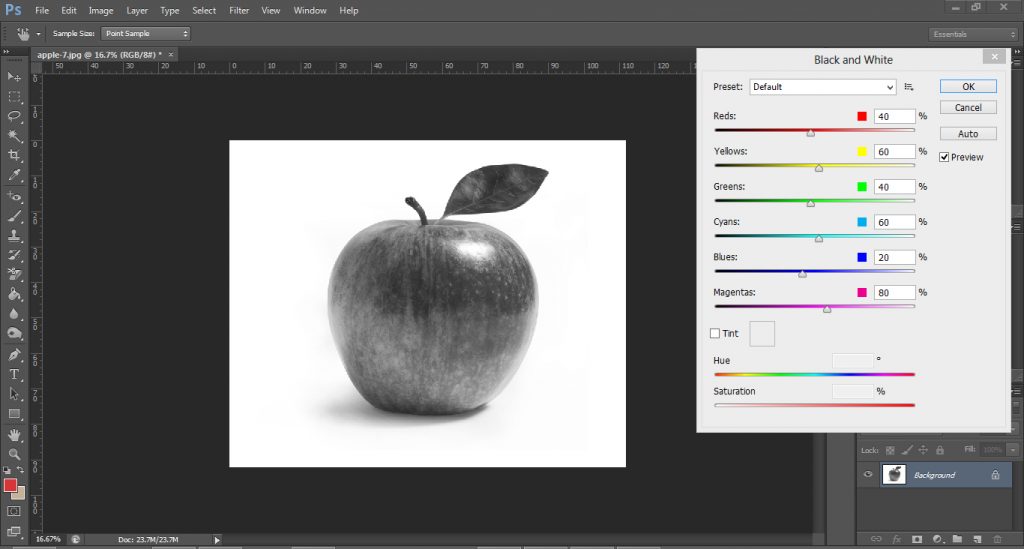
Task: Choose the Horizontal Type tool
Action: click(x=14, y=374)
